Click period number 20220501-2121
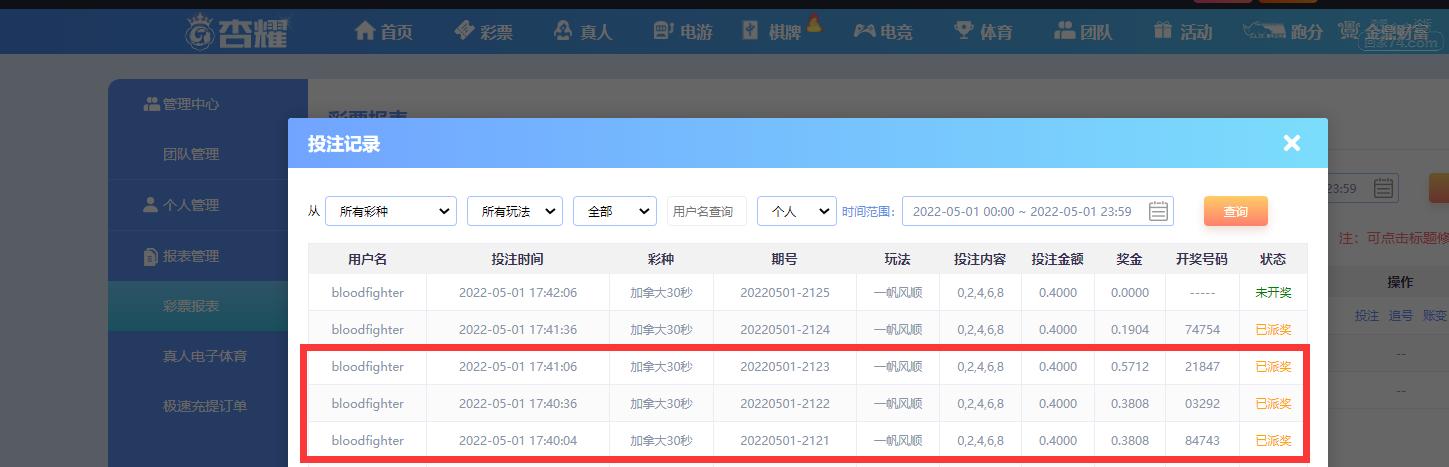 (x=785, y=441)
